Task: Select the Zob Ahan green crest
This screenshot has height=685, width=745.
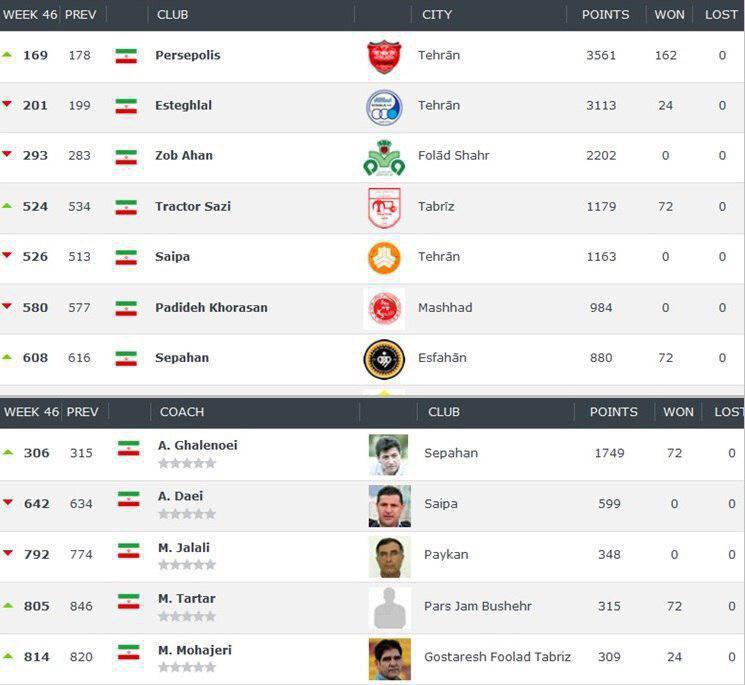Action: pos(384,158)
